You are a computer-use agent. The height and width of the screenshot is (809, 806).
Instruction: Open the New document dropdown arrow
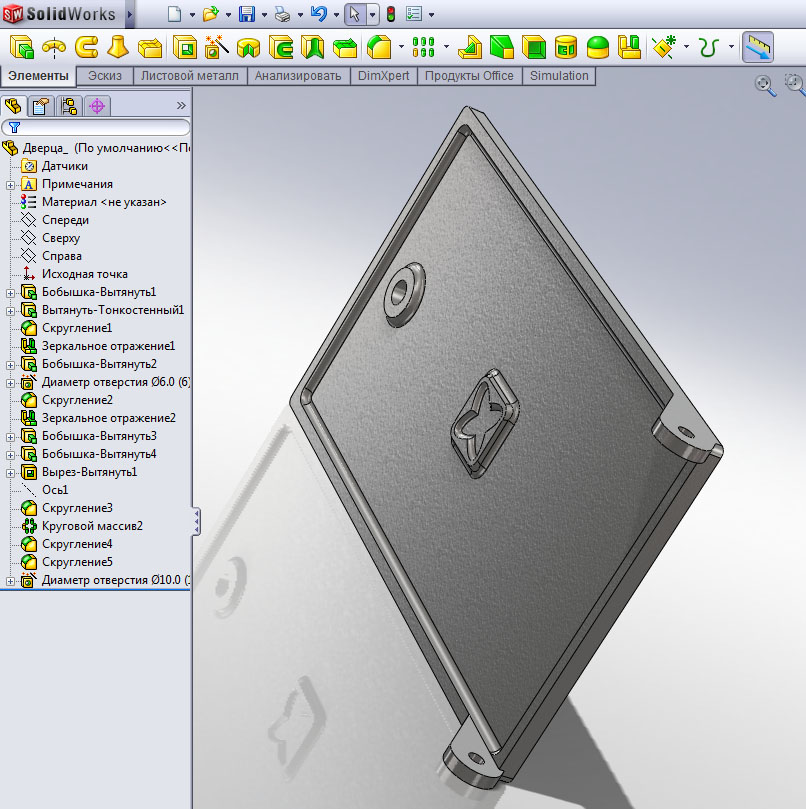pyautogui.click(x=192, y=15)
